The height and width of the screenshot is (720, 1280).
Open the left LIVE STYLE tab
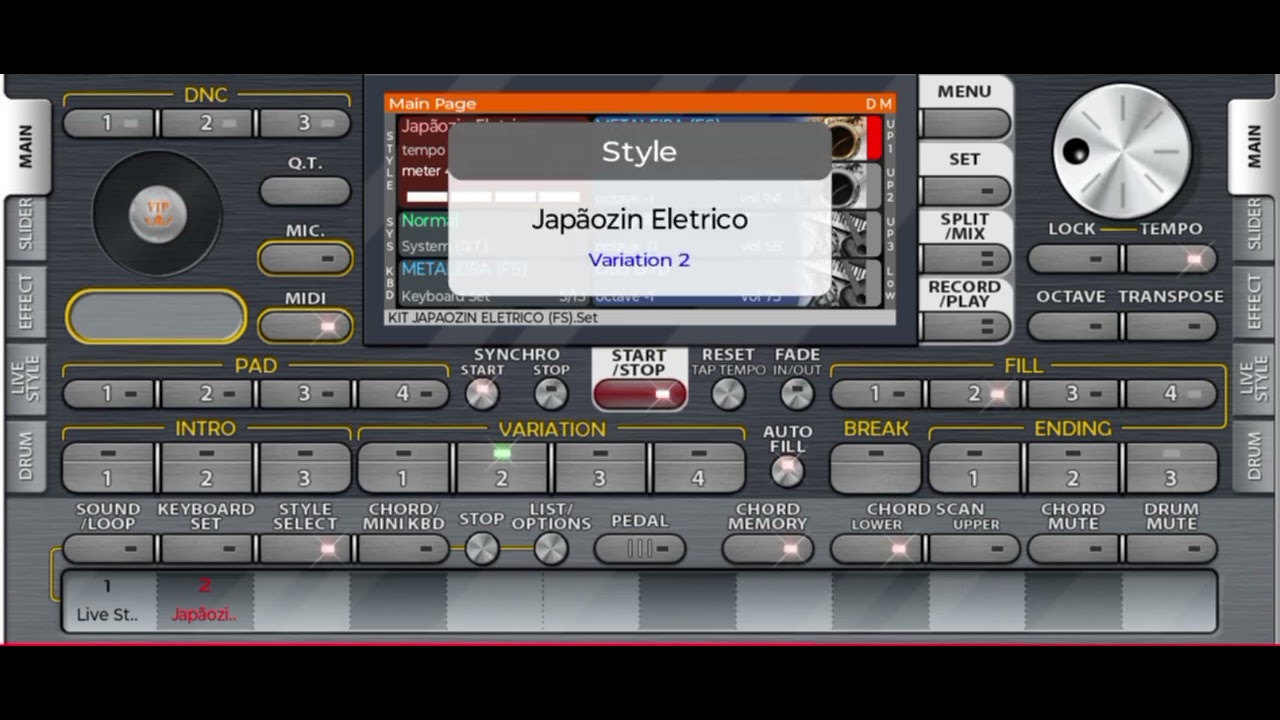[26, 378]
